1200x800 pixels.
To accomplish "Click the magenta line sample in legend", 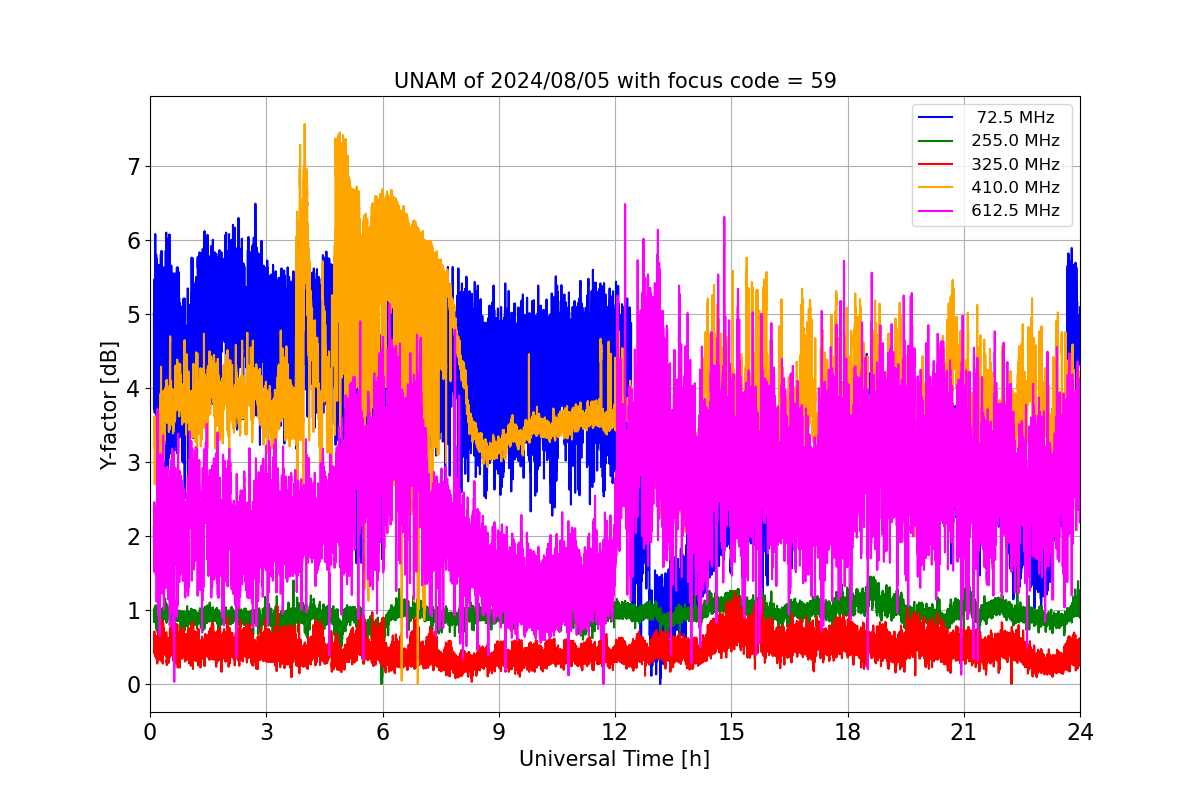I will pyautogui.click(x=937, y=210).
